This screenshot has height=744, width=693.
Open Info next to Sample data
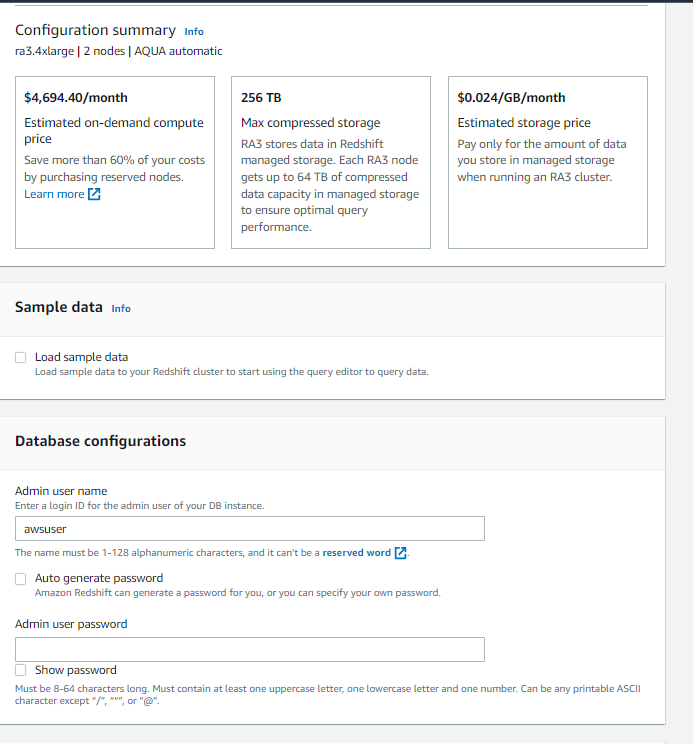[121, 309]
